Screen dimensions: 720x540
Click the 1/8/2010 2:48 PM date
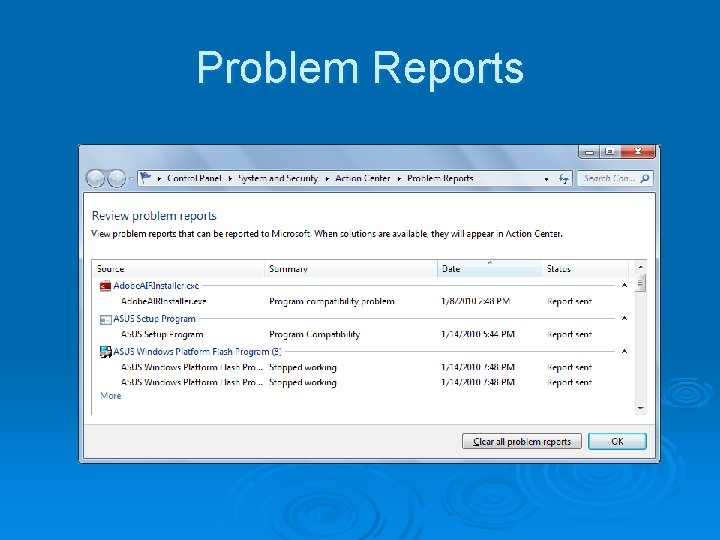point(476,302)
